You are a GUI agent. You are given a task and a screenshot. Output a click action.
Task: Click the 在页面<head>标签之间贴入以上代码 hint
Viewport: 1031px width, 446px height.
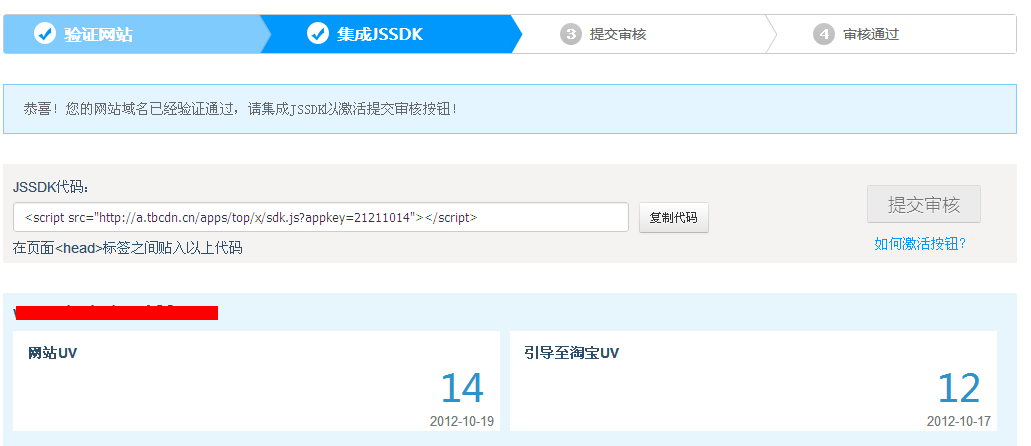128,248
